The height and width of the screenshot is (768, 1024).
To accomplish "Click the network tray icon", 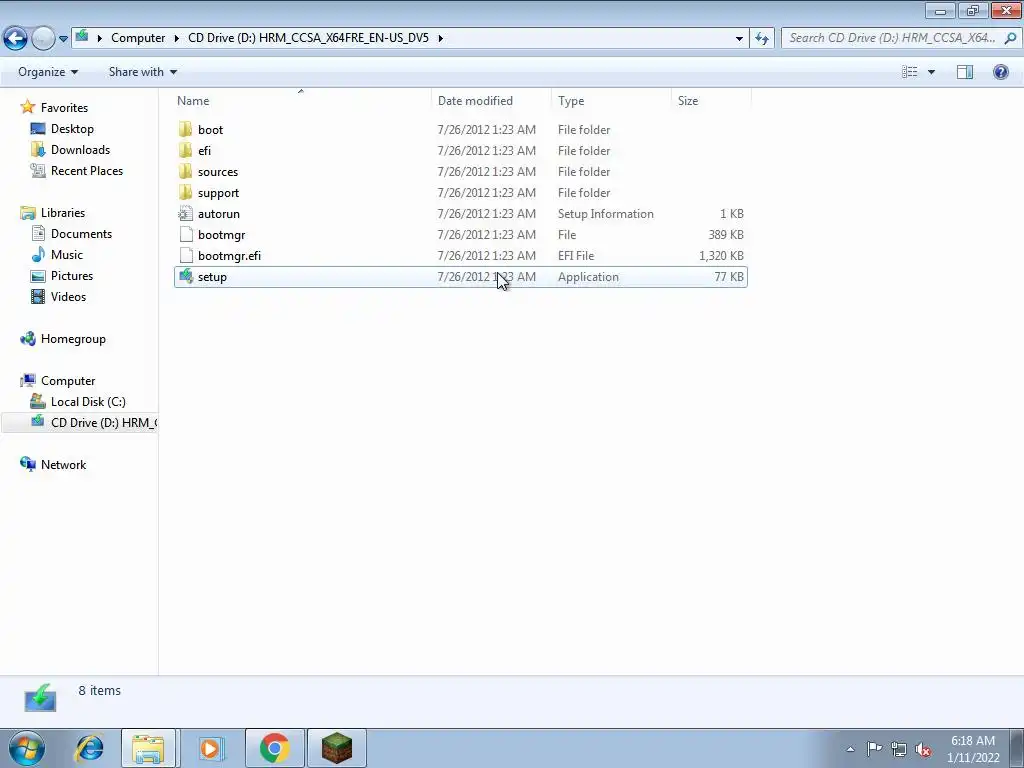I will tap(899, 749).
